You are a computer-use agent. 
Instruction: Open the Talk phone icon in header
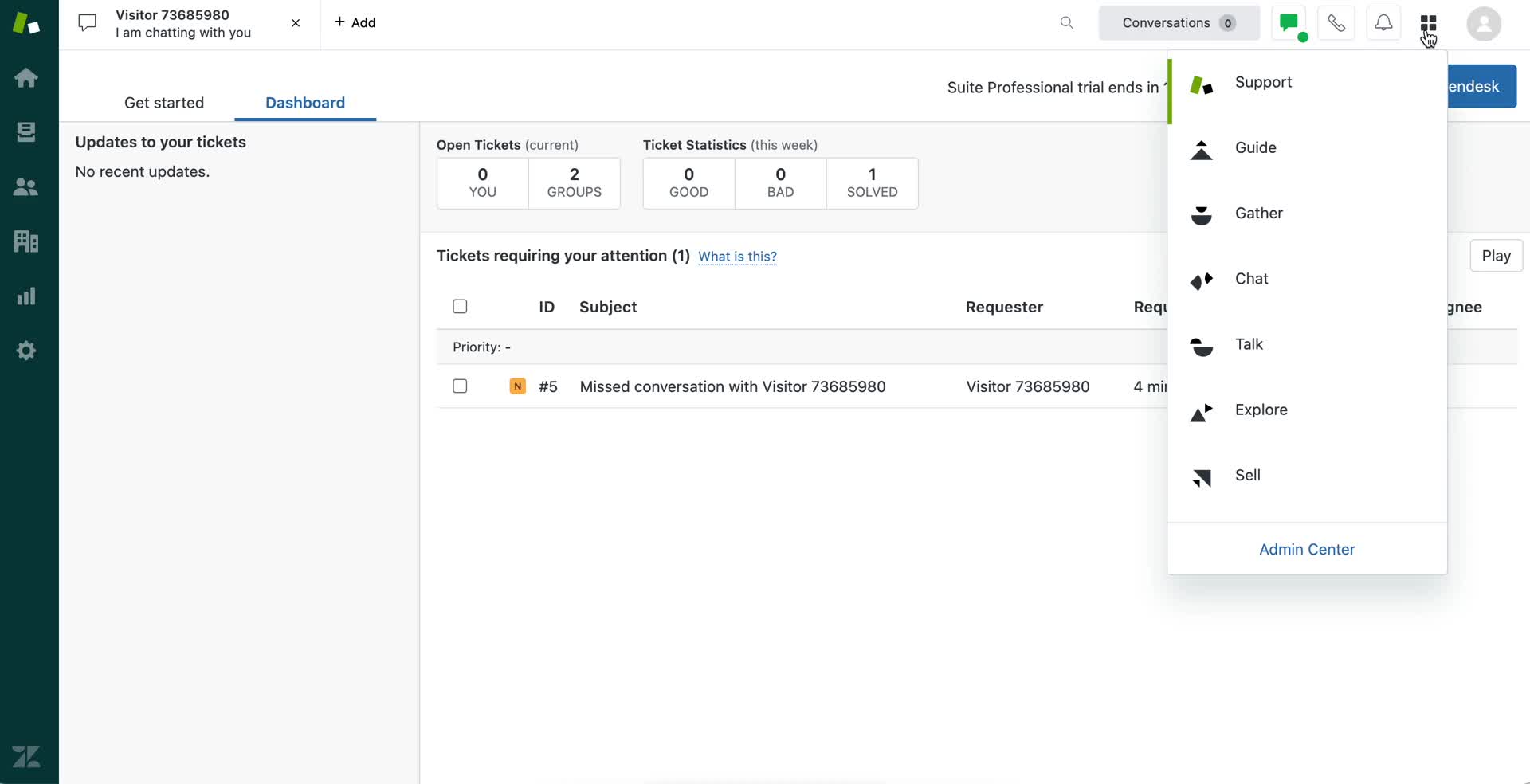tap(1336, 23)
